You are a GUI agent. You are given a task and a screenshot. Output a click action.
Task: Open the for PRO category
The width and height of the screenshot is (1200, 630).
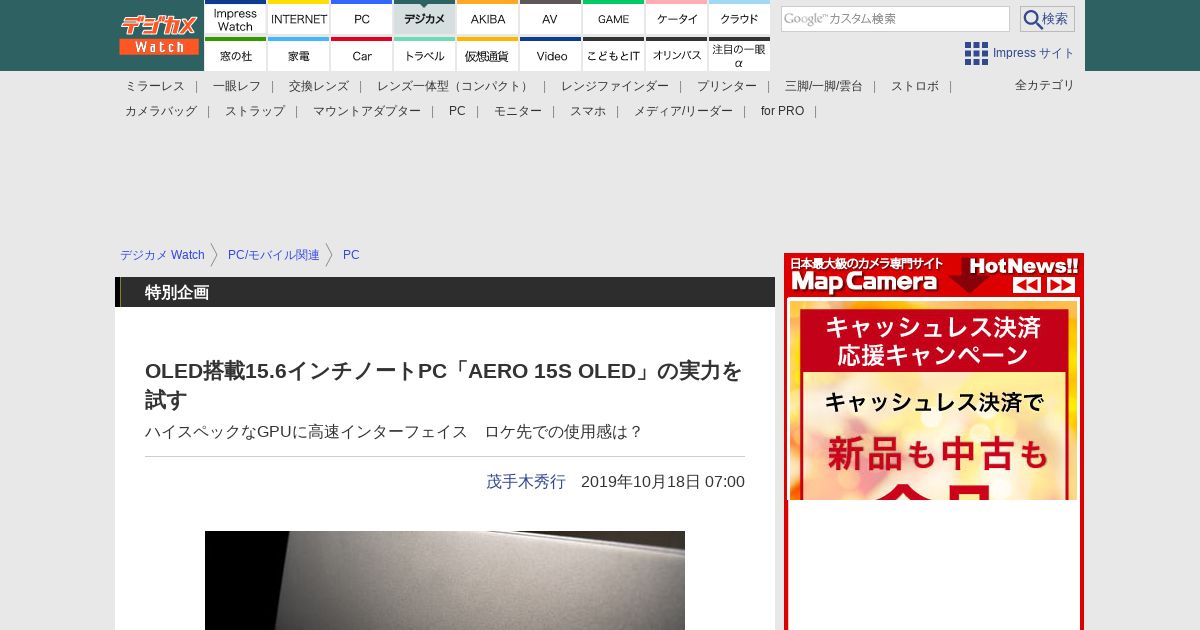(782, 111)
